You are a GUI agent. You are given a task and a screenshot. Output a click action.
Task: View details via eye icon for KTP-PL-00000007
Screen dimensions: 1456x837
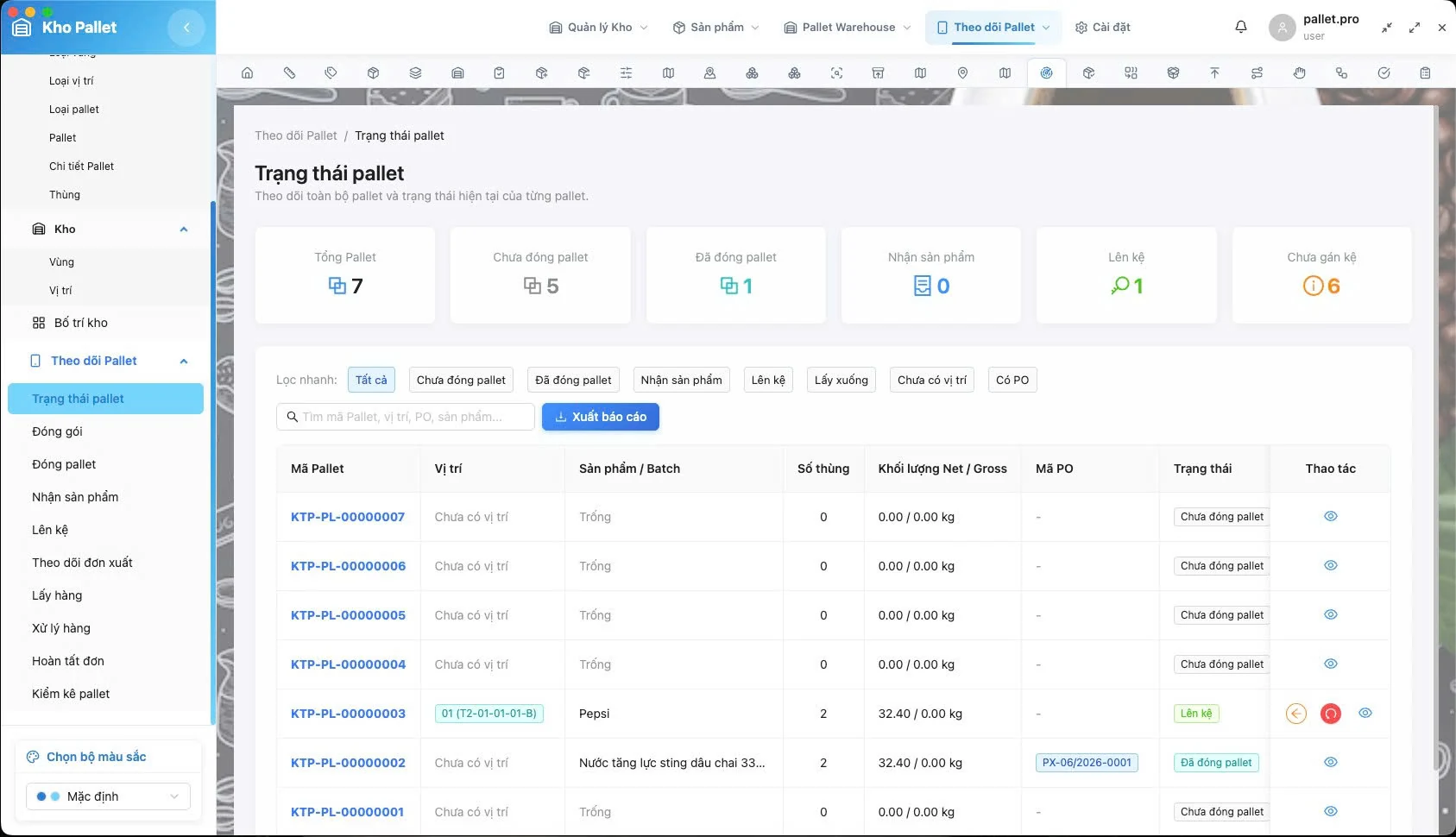pos(1331,516)
